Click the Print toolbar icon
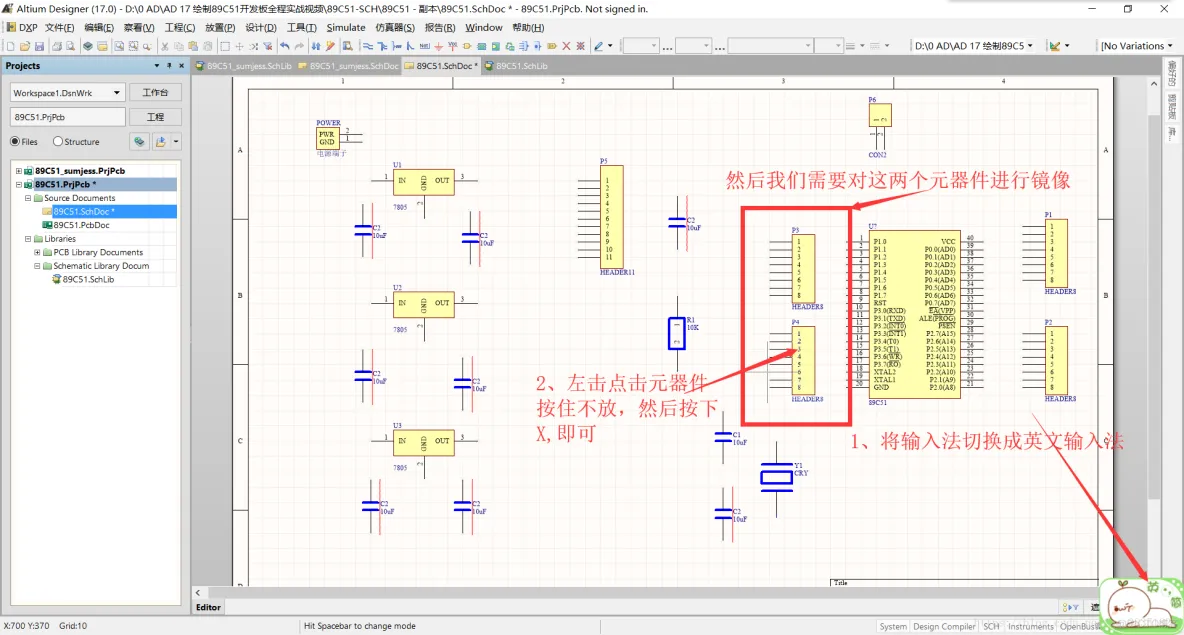Image resolution: width=1184 pixels, height=635 pixels. point(57,46)
